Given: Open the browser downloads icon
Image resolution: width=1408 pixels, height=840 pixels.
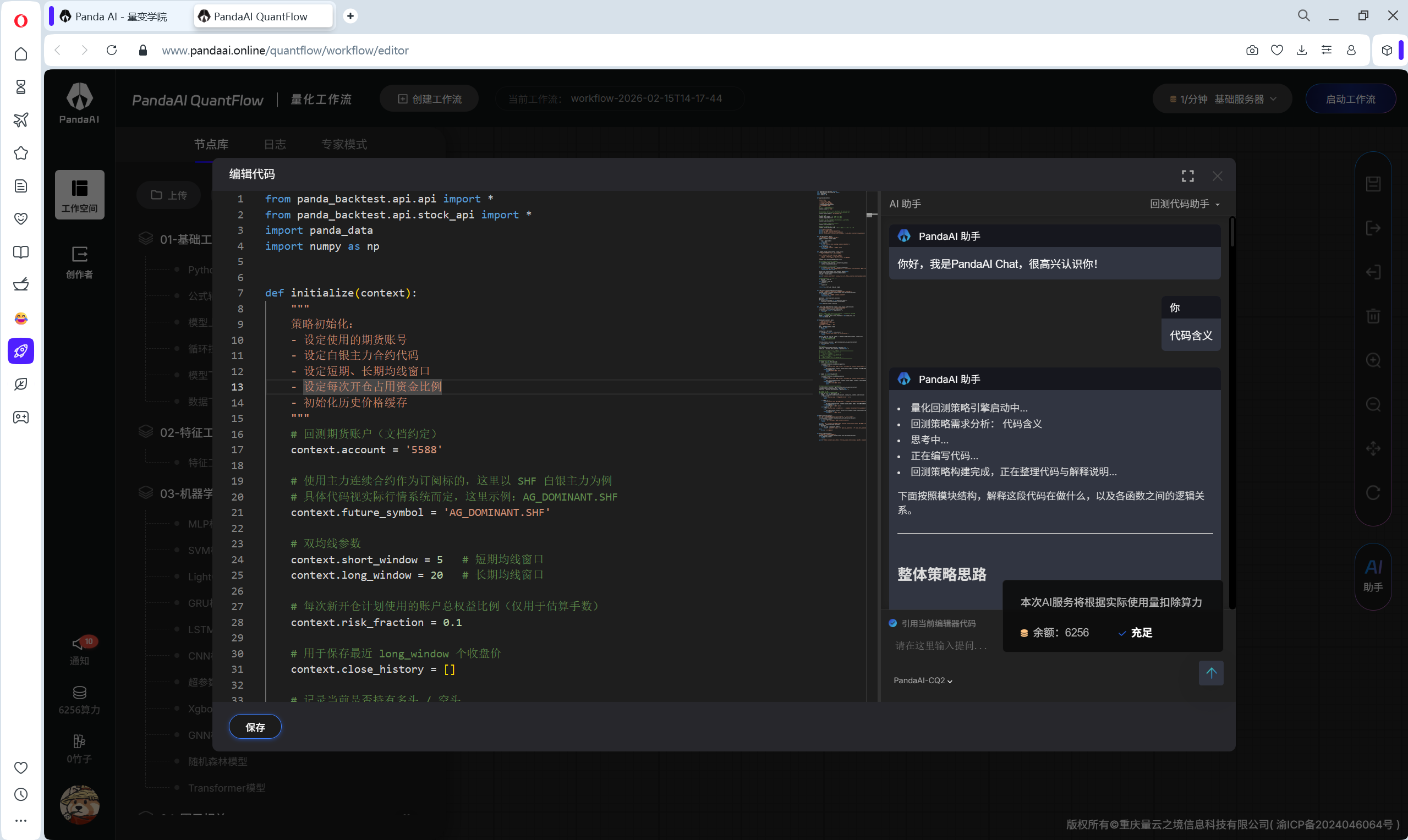Looking at the screenshot, I should point(1302,50).
